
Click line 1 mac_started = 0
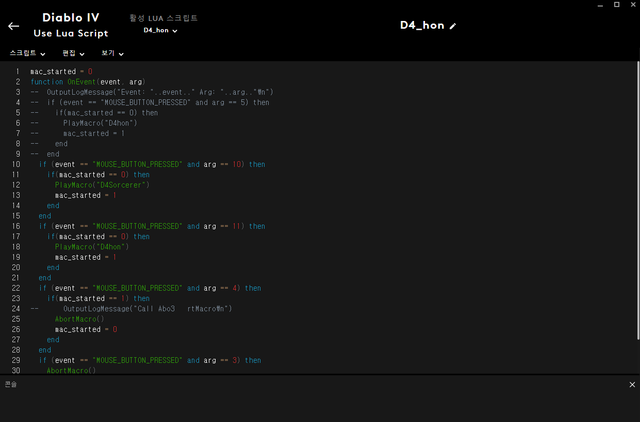point(61,71)
